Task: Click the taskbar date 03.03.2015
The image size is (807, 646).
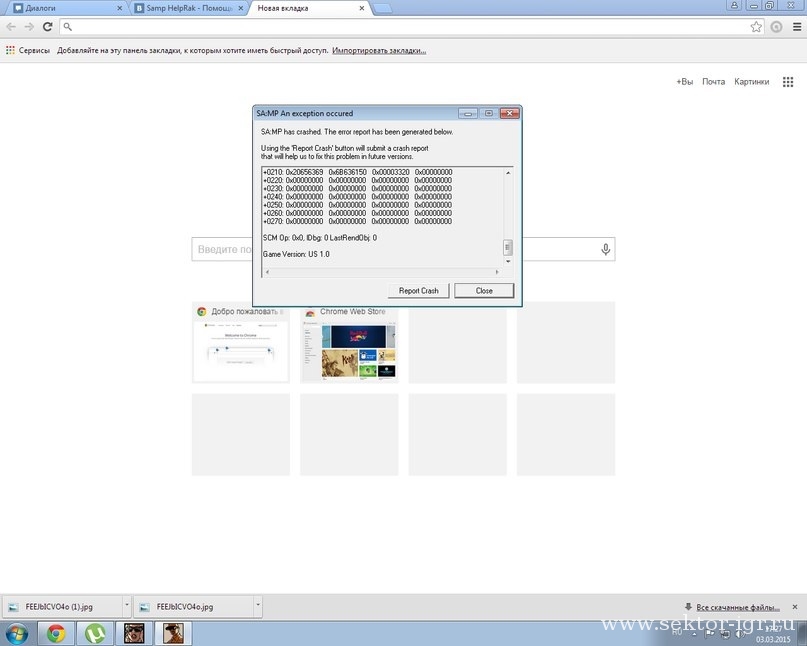Action: tap(773, 639)
